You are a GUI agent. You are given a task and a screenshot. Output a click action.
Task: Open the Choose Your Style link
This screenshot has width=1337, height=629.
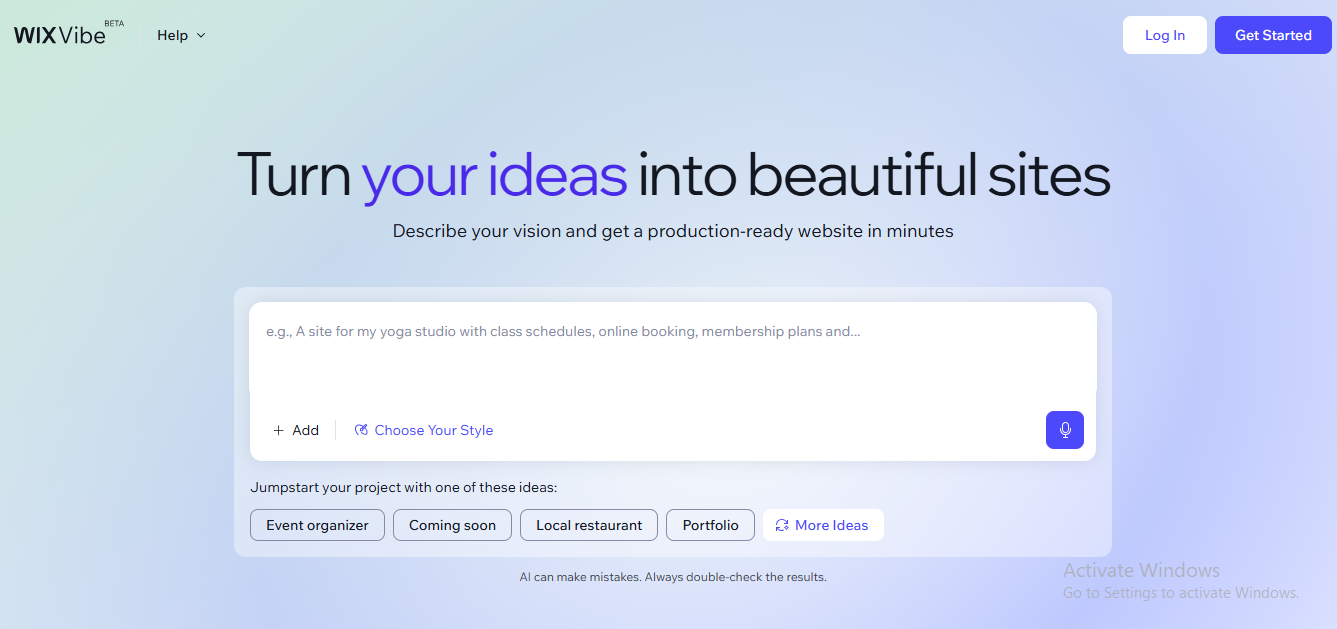433,430
